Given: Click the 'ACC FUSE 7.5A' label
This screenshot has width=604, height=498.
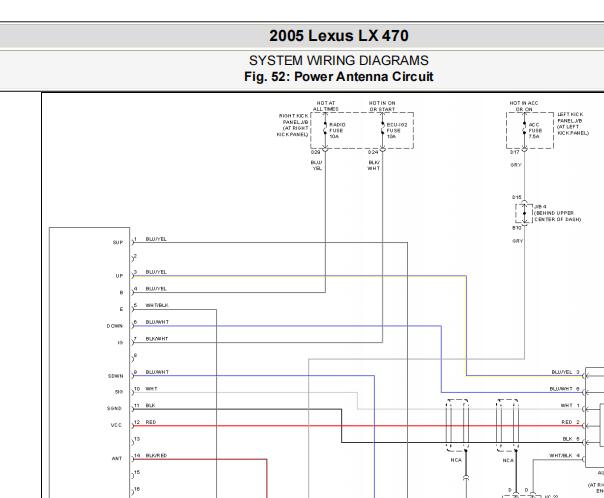Looking at the screenshot, I should tap(535, 131).
